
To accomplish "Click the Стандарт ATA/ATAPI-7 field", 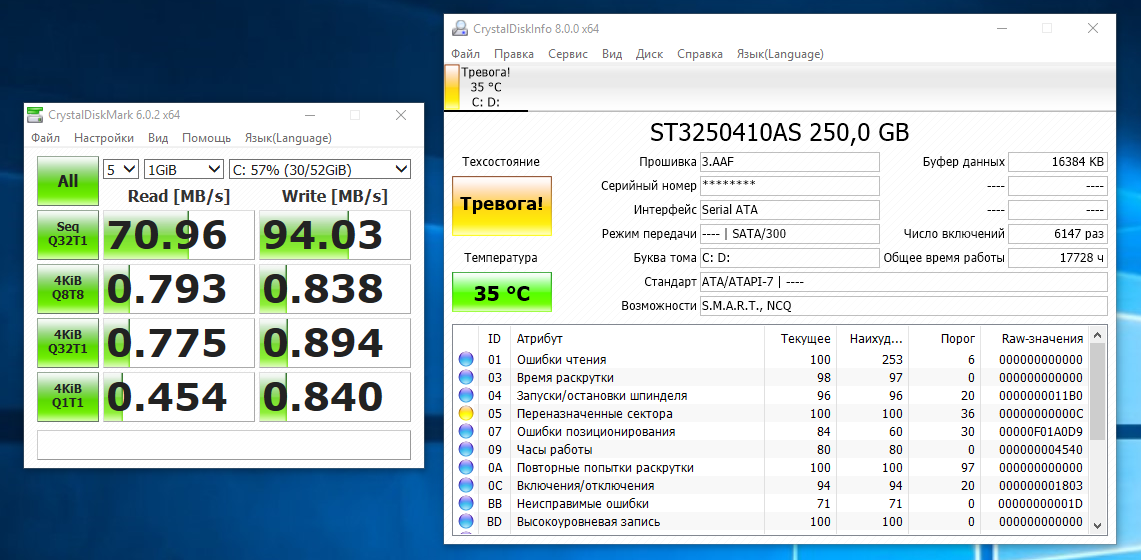I will point(904,281).
